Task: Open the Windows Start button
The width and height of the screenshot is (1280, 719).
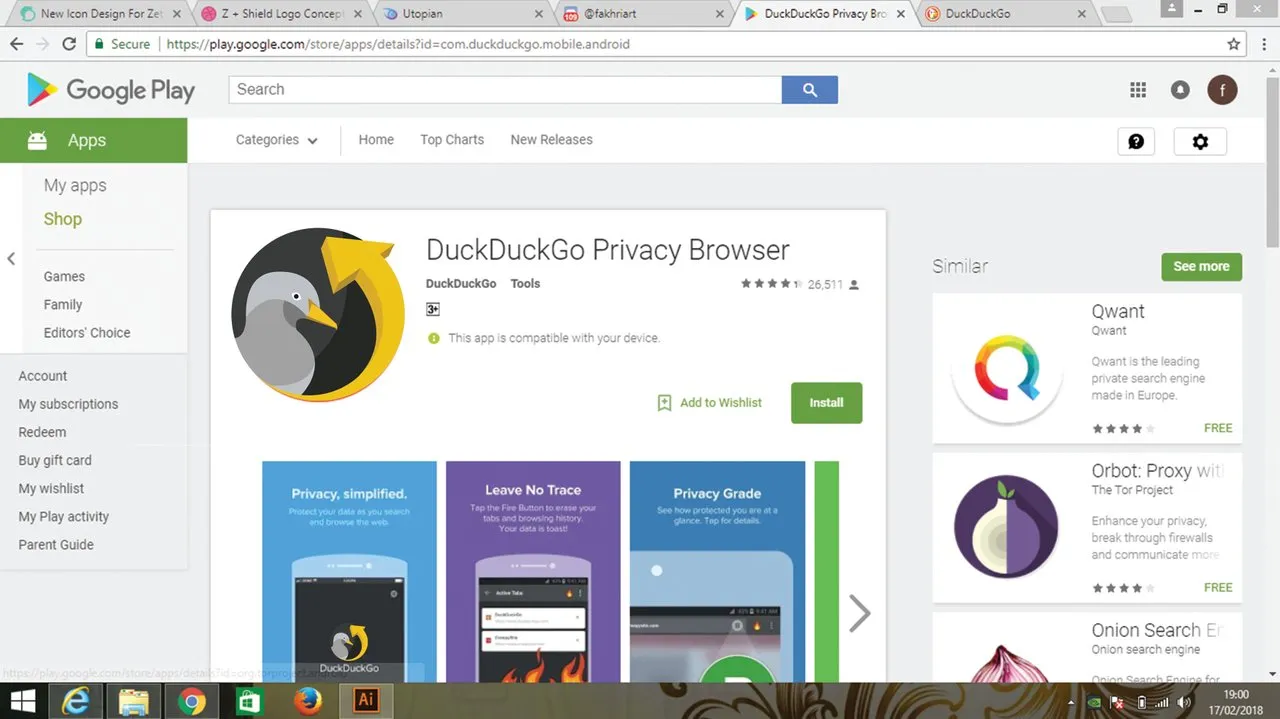Action: click(x=23, y=700)
